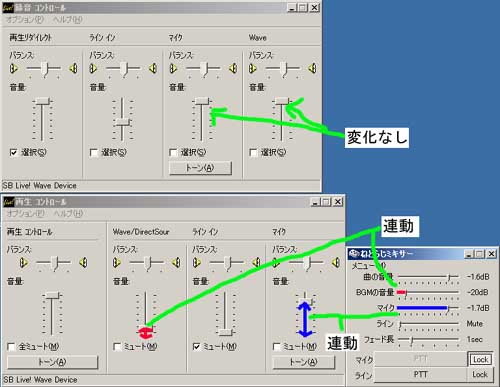Click left speaker icon of 再生 コントロール balance

click(23, 263)
